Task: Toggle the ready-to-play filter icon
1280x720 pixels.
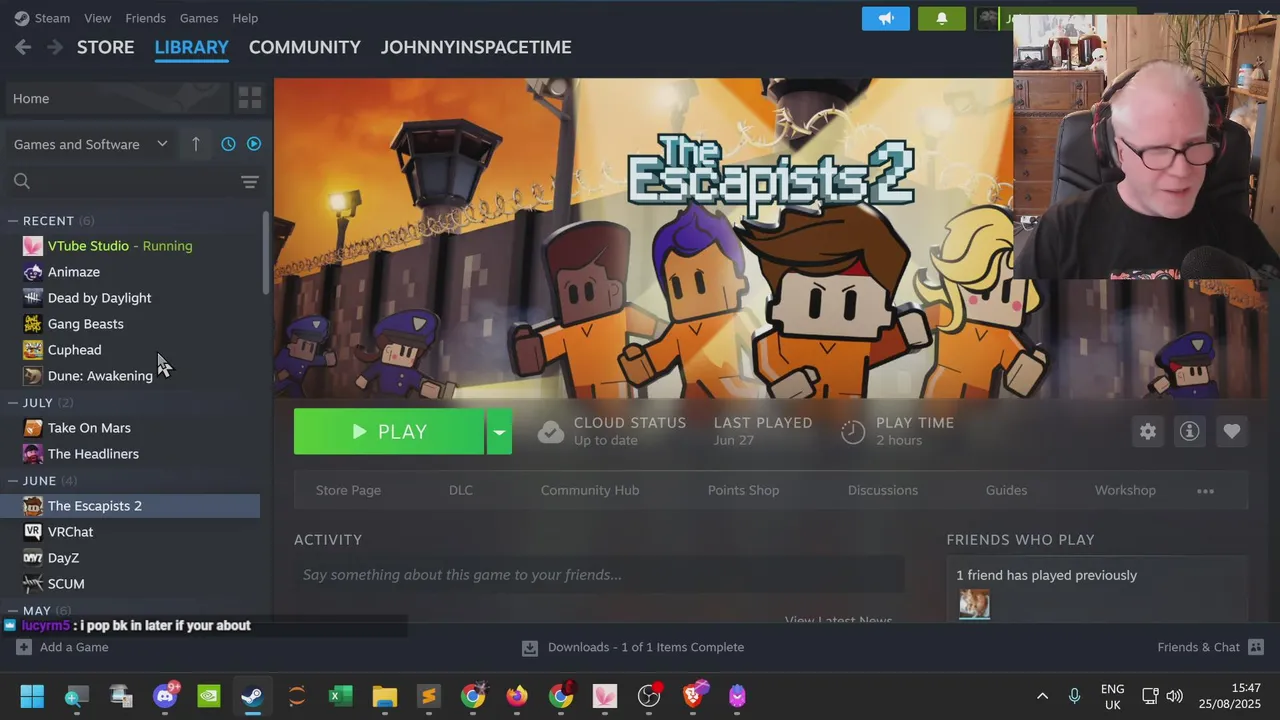Action: [x=254, y=144]
